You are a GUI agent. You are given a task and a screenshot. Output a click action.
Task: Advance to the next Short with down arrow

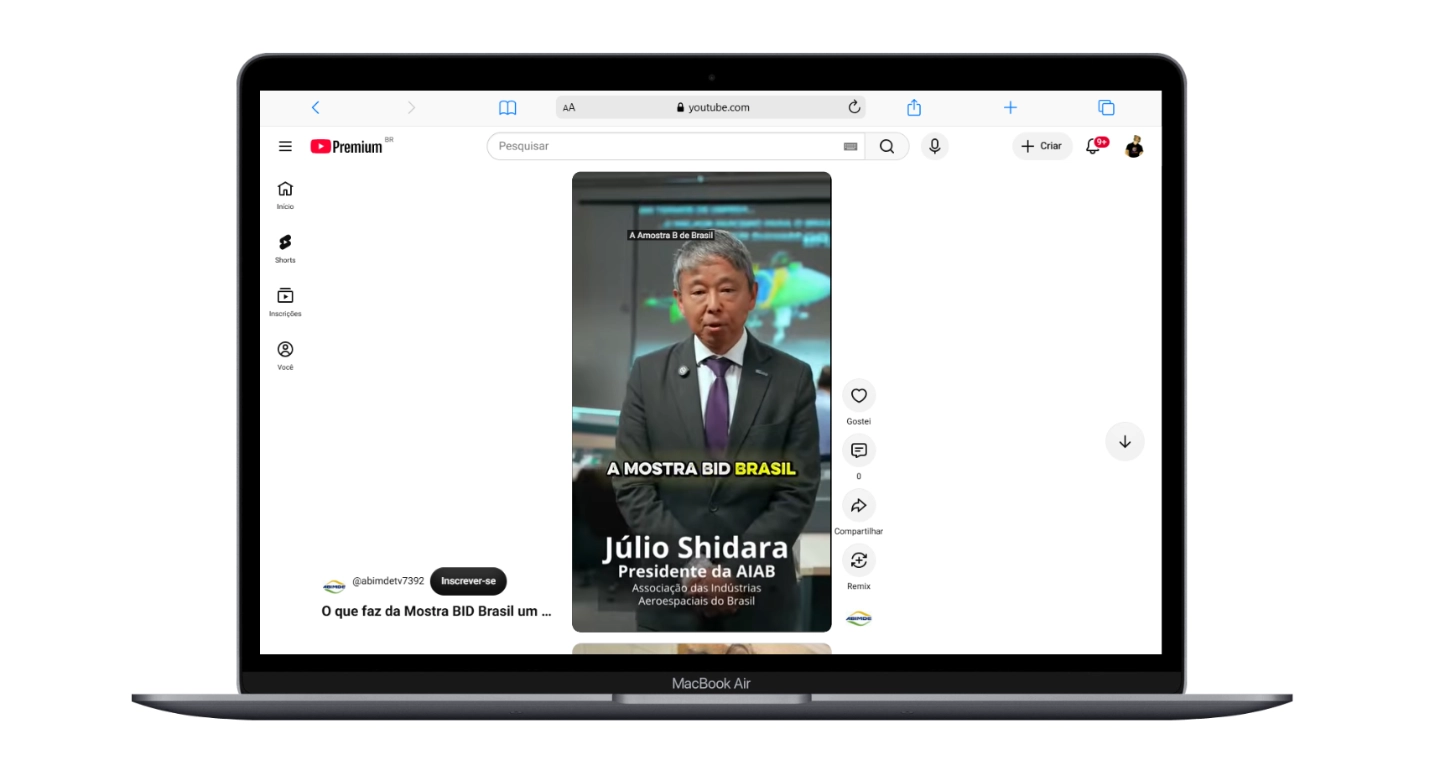(1125, 441)
